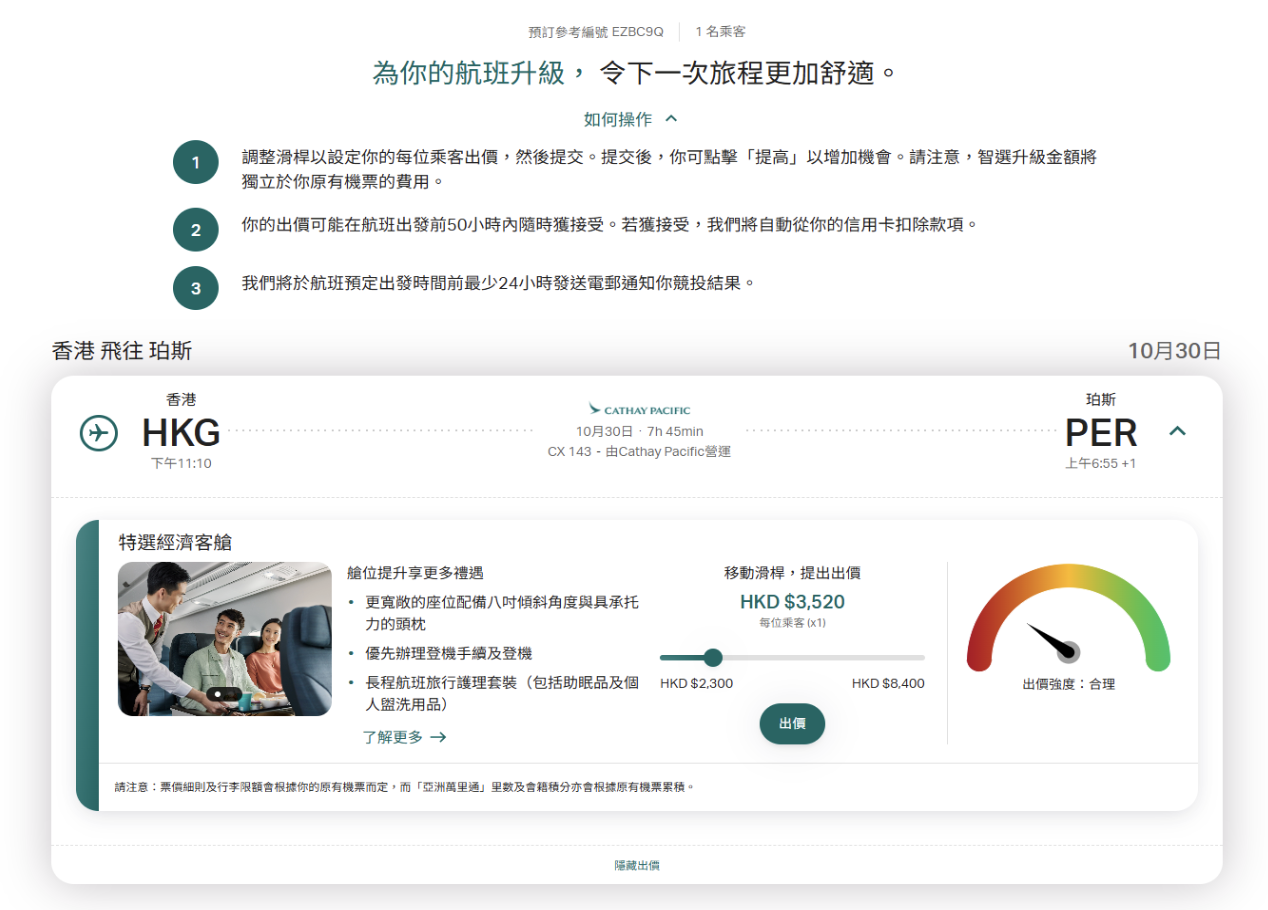Click the 香港 飛往 珀斯 route heading
Screen dimensions: 1268x910
(x=122, y=351)
